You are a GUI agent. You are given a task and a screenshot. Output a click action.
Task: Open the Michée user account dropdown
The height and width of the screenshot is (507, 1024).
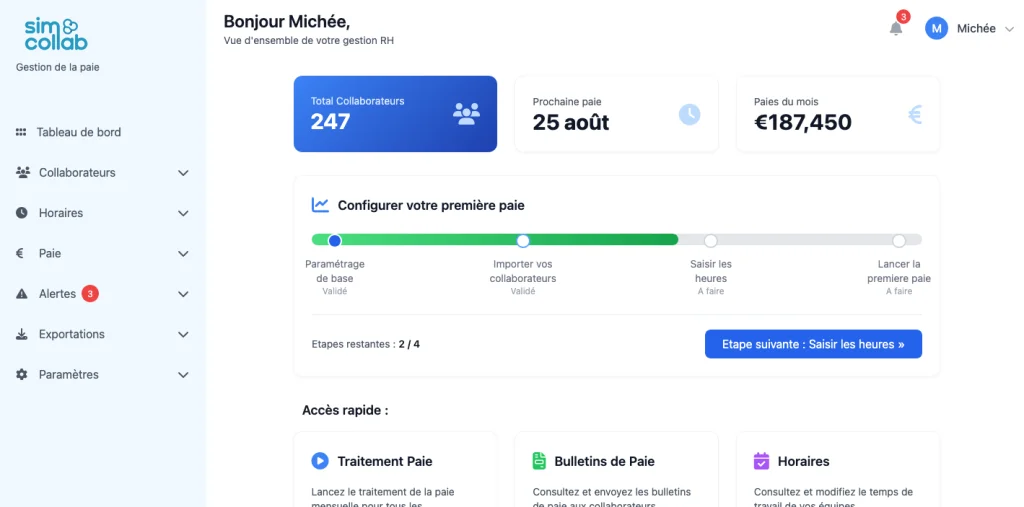pyautogui.click(x=970, y=29)
